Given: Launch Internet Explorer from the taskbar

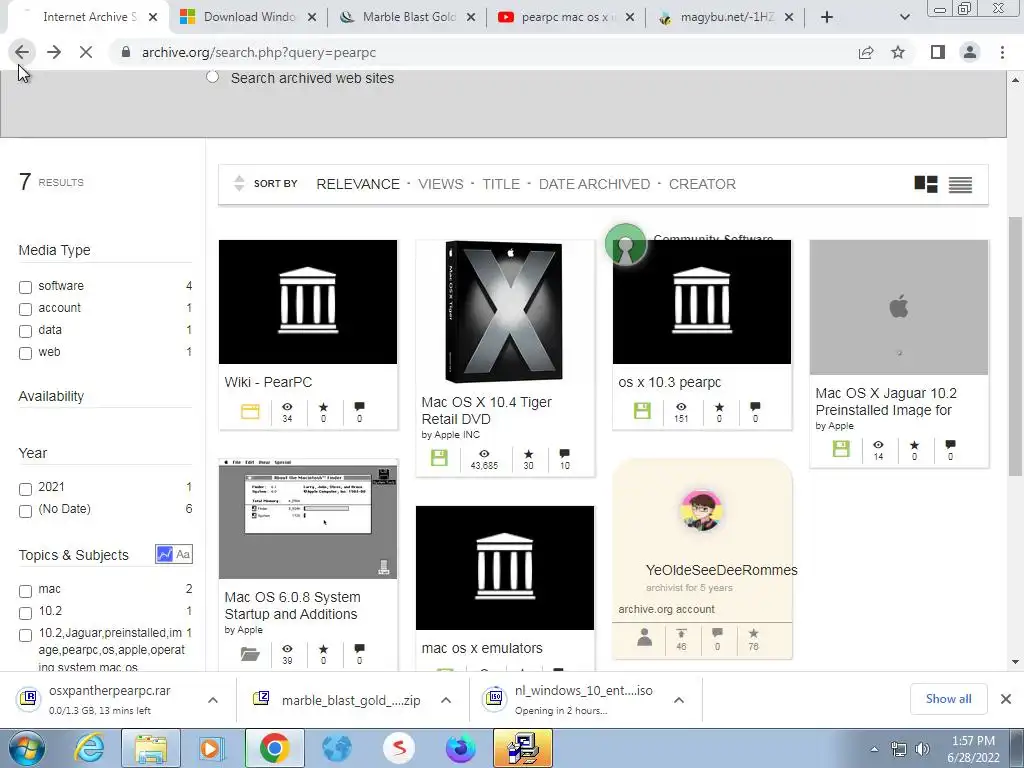Looking at the screenshot, I should (x=89, y=748).
